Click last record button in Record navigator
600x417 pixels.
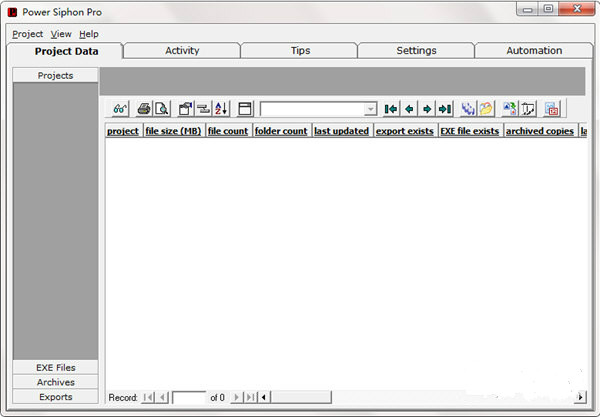pyautogui.click(x=250, y=397)
